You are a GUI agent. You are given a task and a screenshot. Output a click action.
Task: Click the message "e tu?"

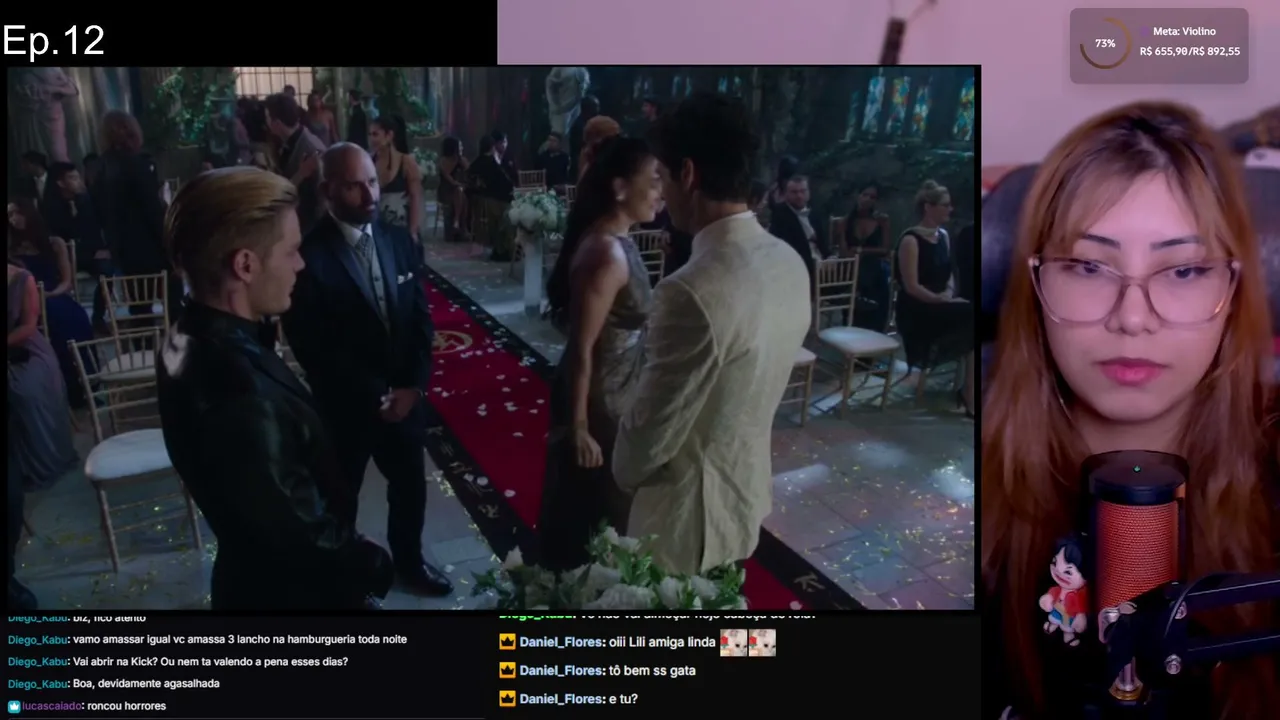pyautogui.click(x=622, y=699)
